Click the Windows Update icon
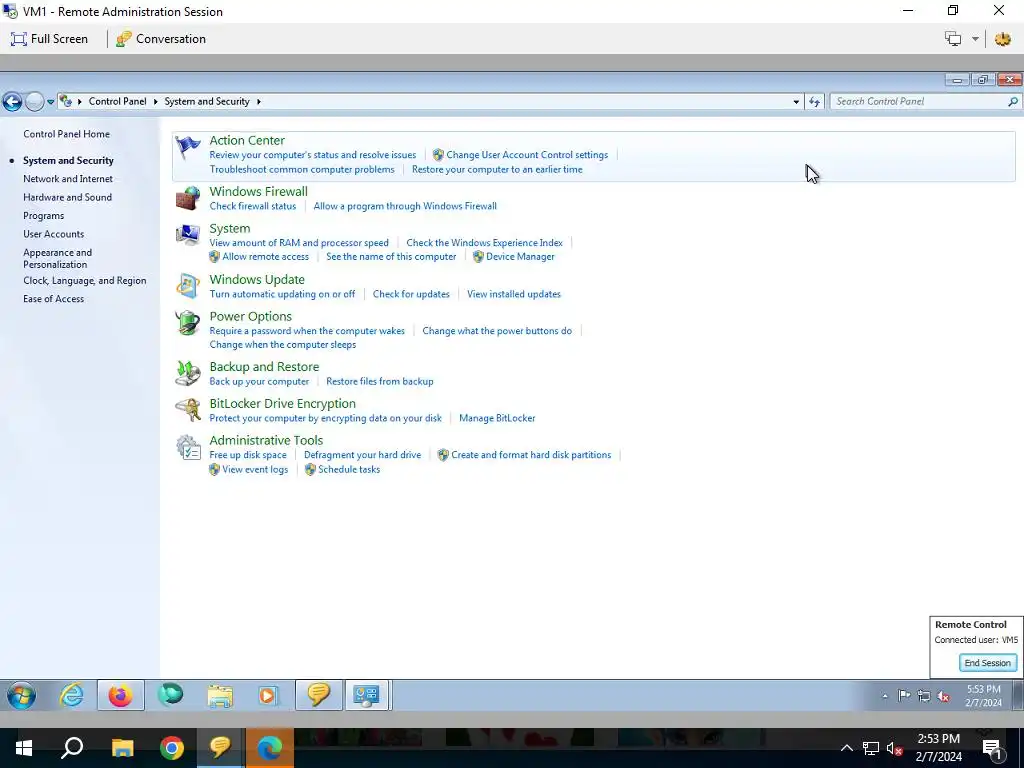Screen dimensions: 1024x768 [x=188, y=286]
